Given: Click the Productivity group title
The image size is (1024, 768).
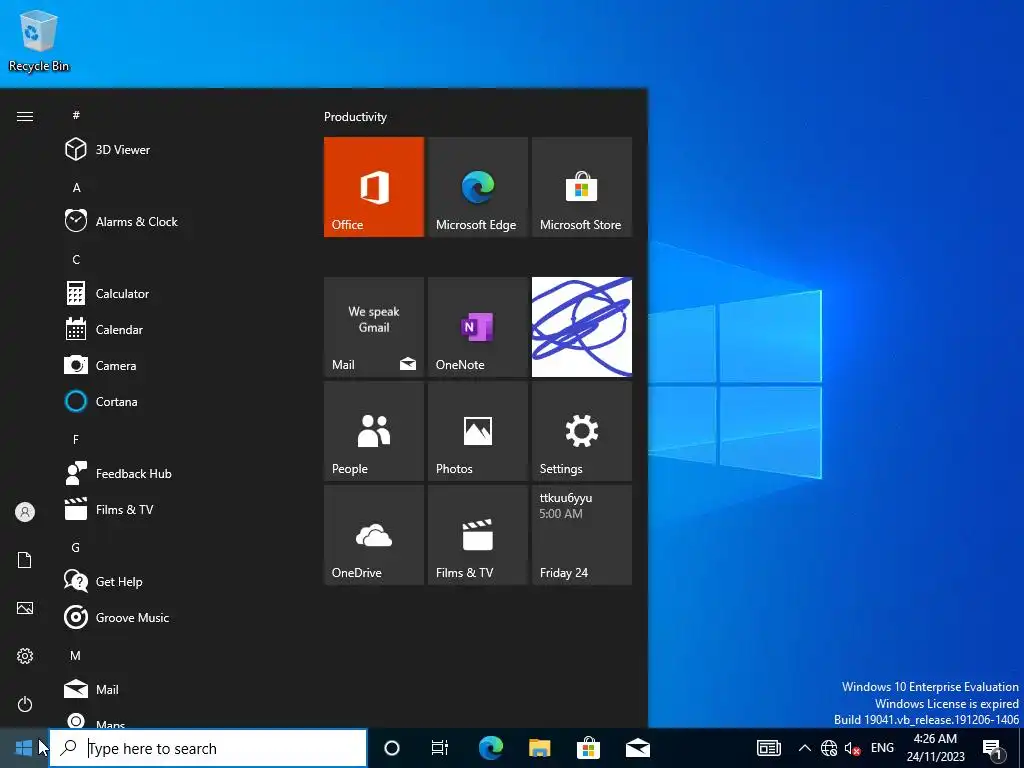Looking at the screenshot, I should (x=355, y=117).
